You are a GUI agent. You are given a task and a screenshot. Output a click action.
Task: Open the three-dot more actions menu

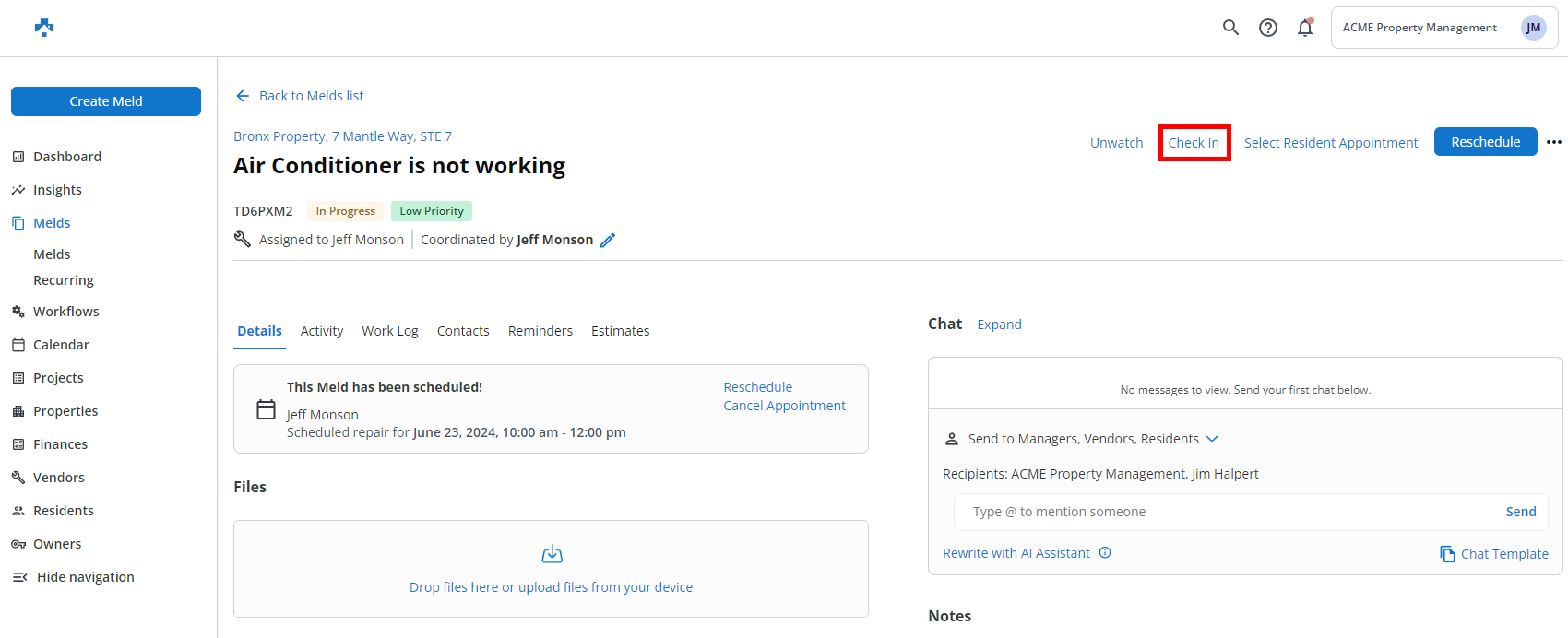(x=1554, y=142)
